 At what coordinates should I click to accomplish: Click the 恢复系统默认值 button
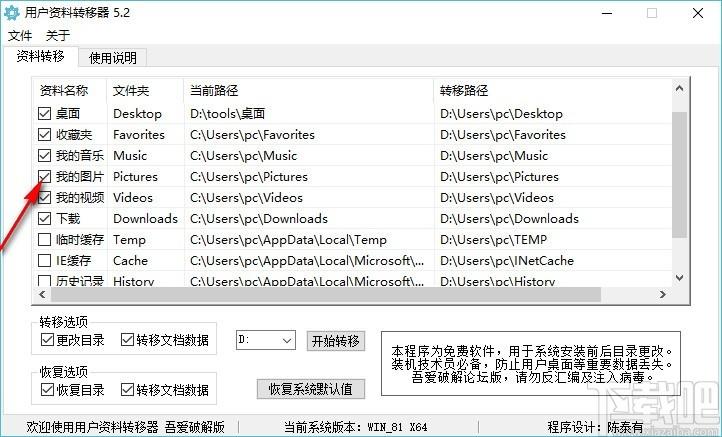tap(311, 389)
